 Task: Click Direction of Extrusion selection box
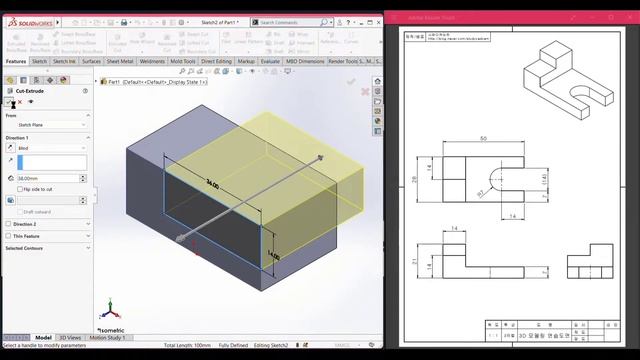pos(52,162)
